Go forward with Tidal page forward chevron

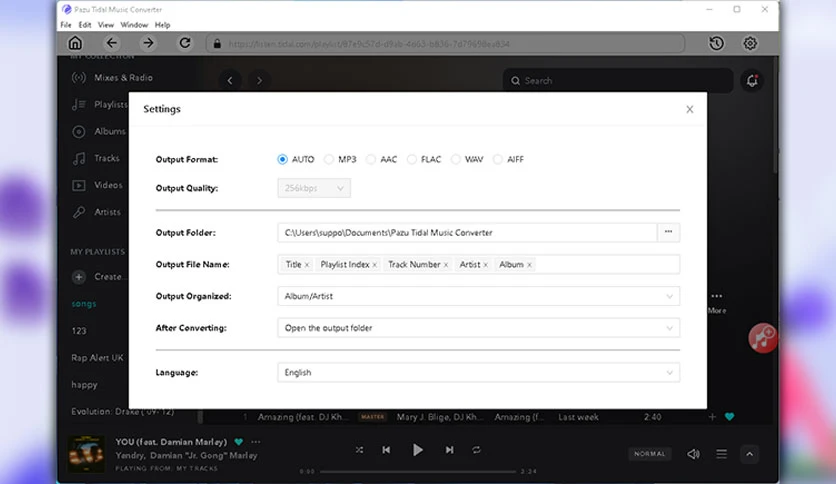(x=259, y=80)
